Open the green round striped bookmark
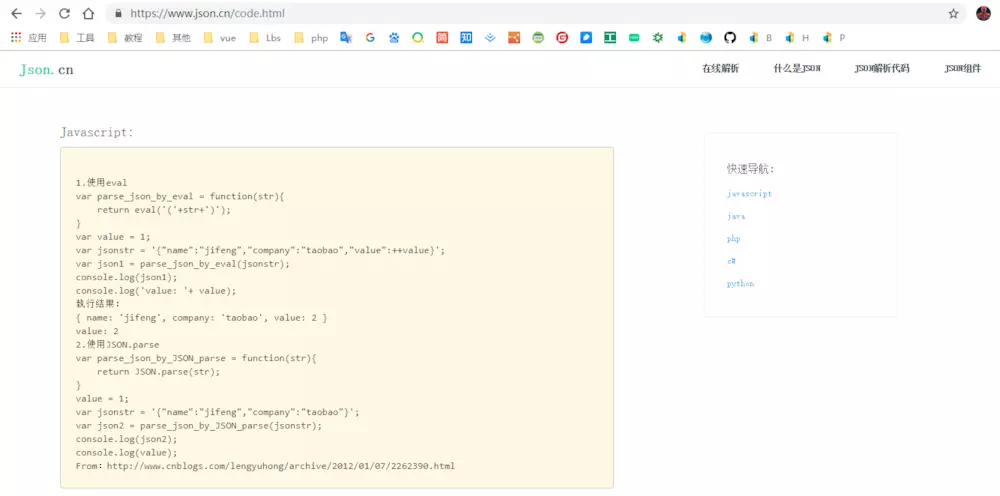 (538, 38)
